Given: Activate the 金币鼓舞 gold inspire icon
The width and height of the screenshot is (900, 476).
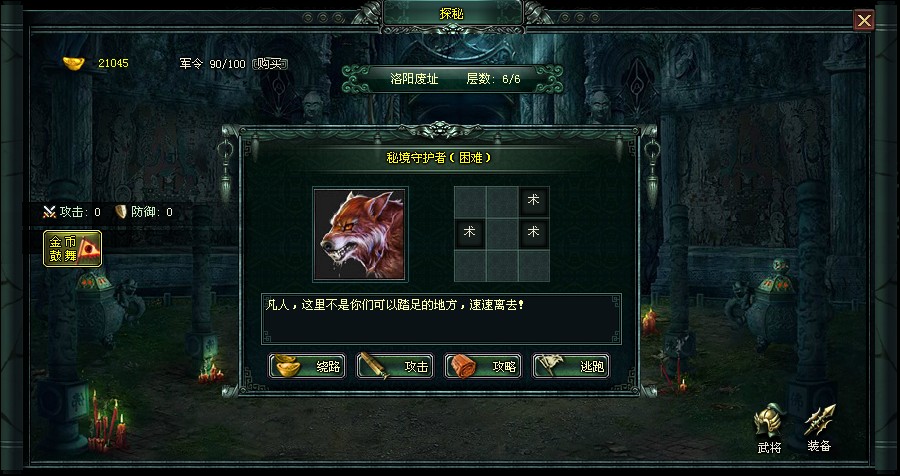Looking at the screenshot, I should pos(72,249).
